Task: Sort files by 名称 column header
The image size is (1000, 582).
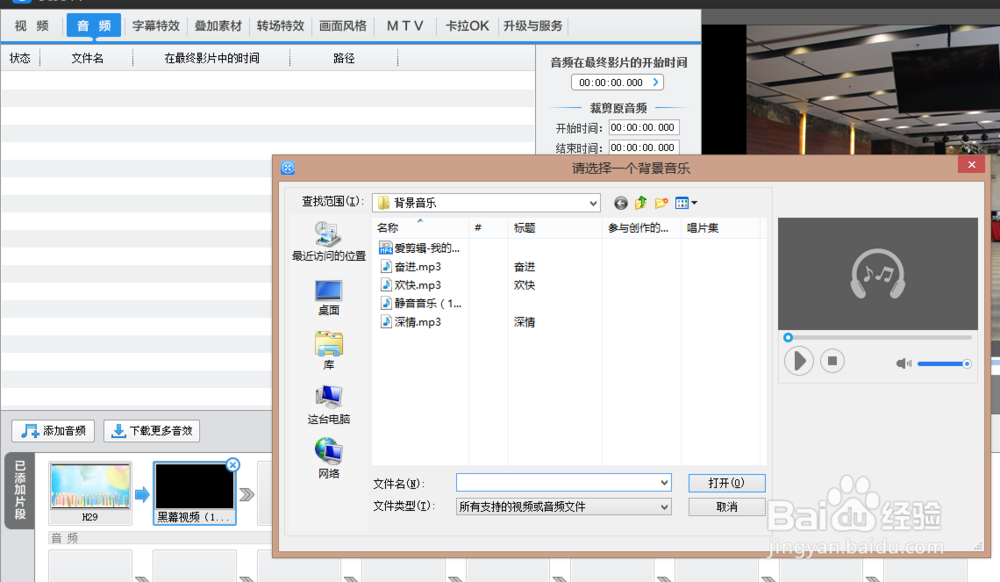Action: [x=420, y=228]
